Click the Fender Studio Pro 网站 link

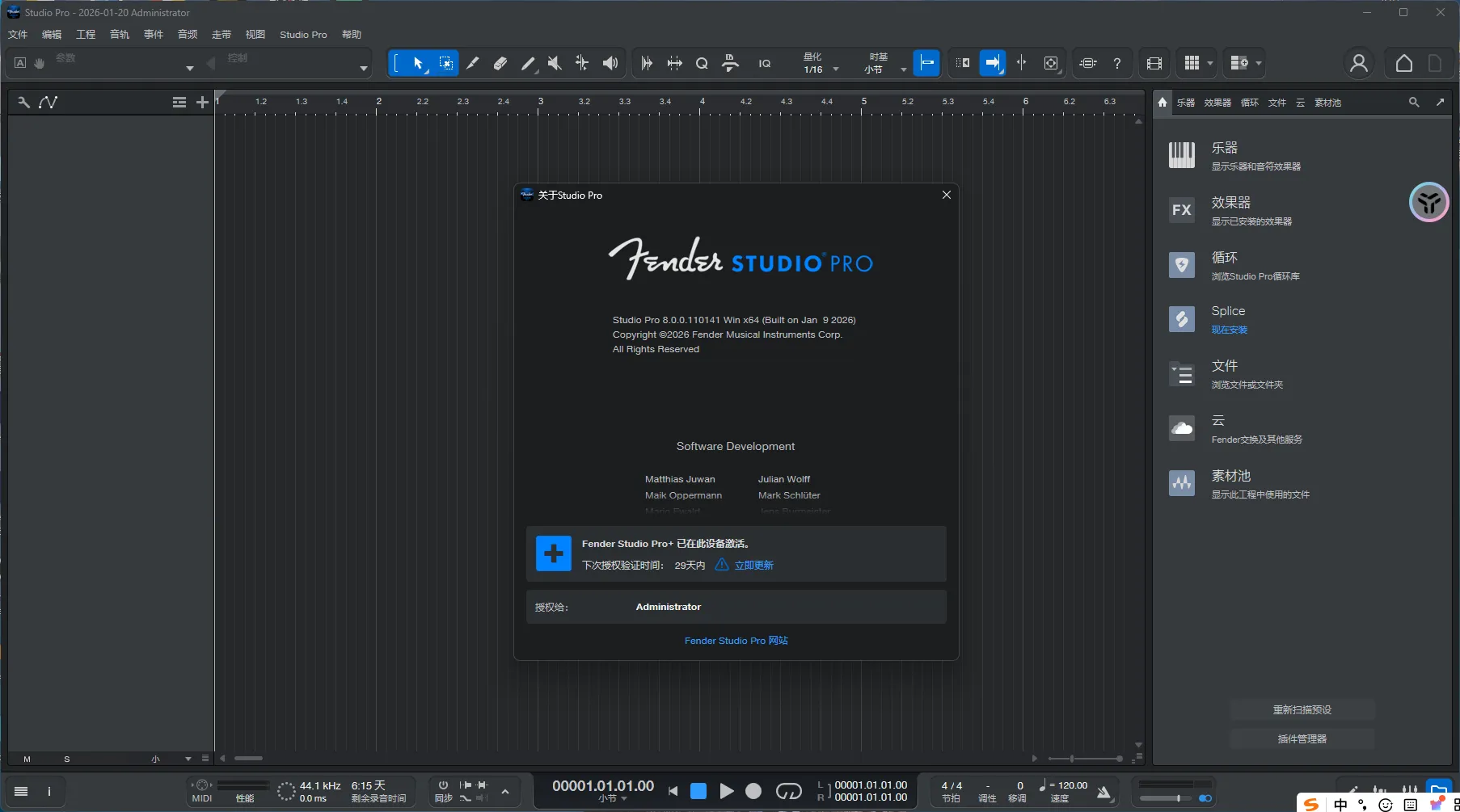(x=735, y=640)
